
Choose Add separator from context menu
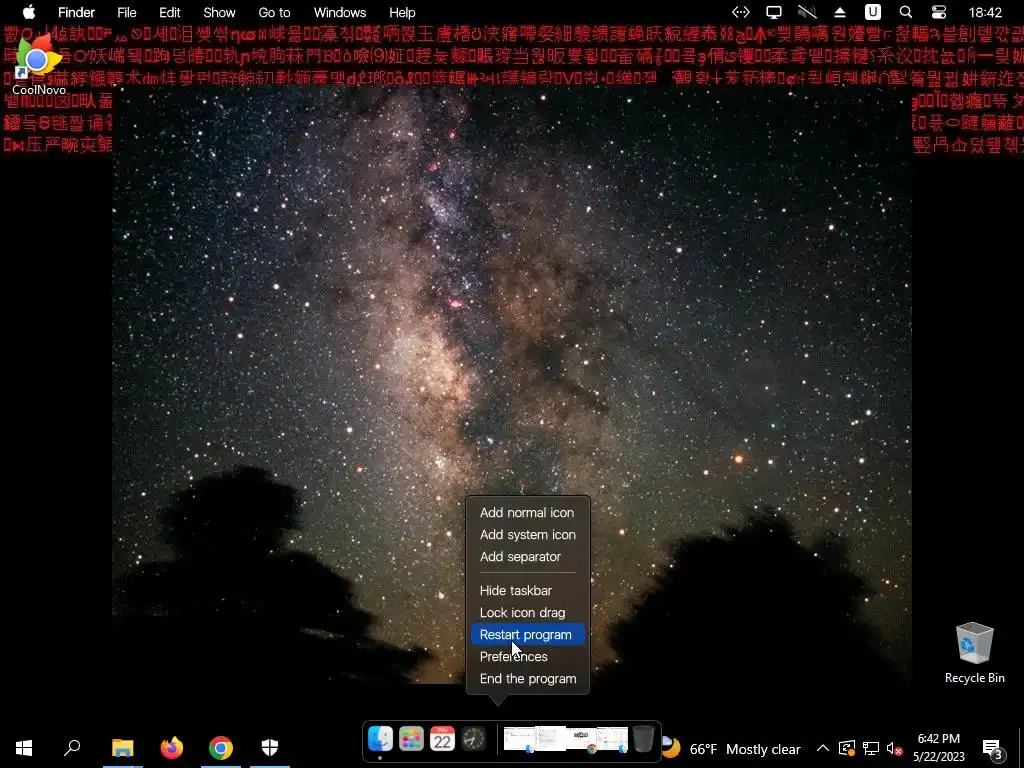click(x=520, y=557)
